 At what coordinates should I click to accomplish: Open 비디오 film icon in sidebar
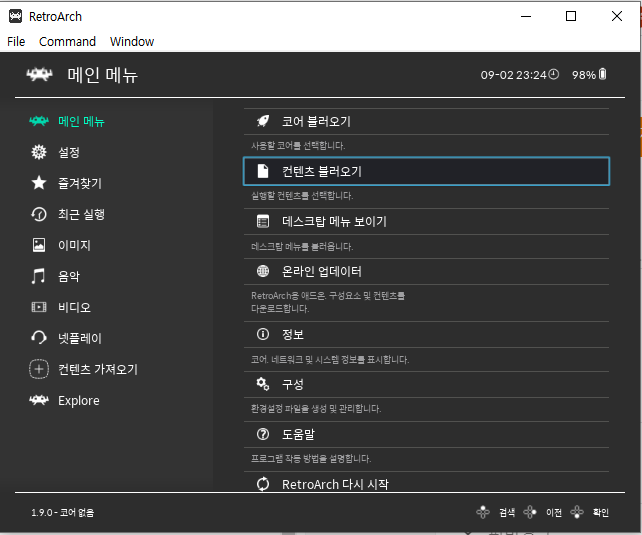click(x=39, y=307)
